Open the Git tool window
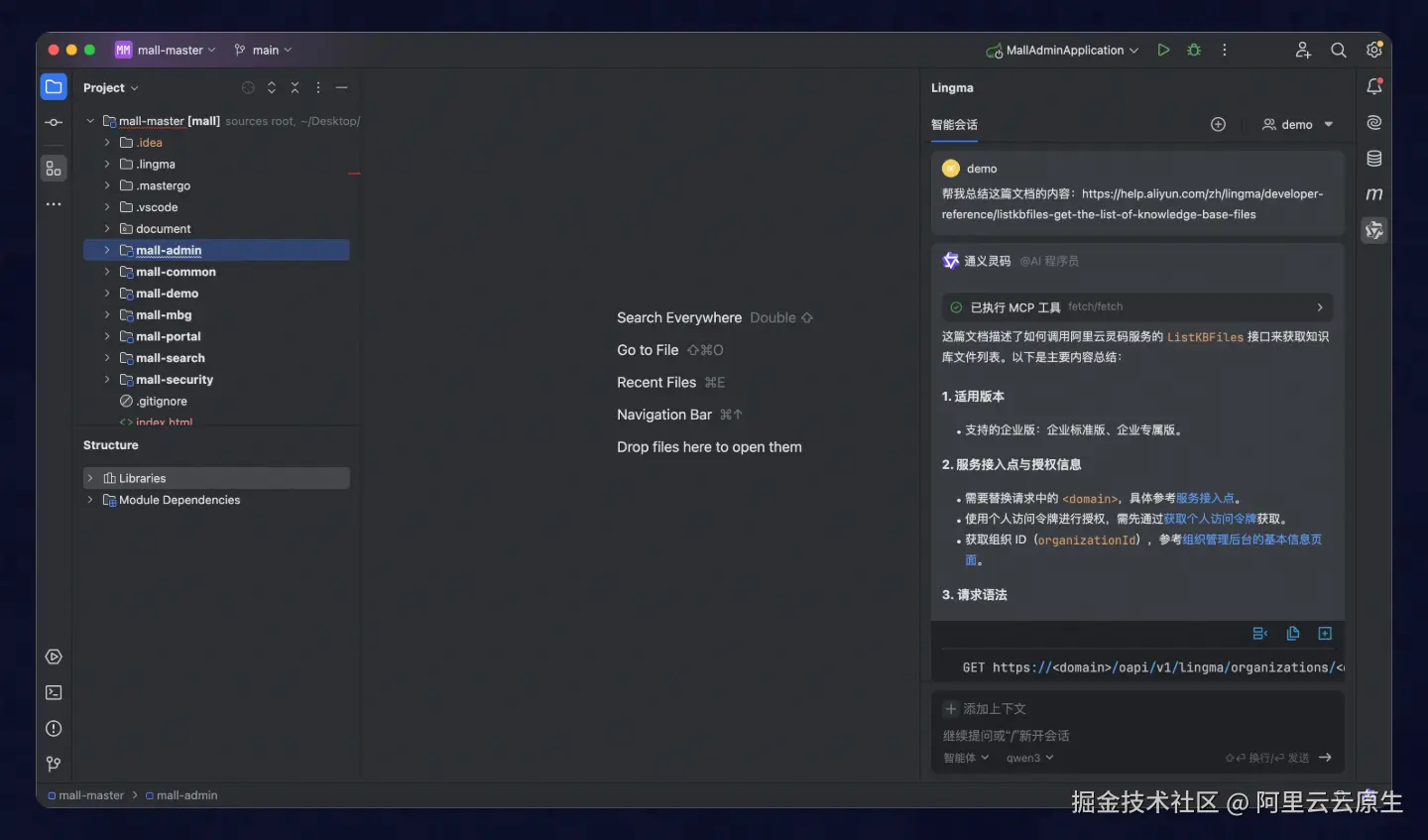Image resolution: width=1428 pixels, height=840 pixels. [54, 764]
